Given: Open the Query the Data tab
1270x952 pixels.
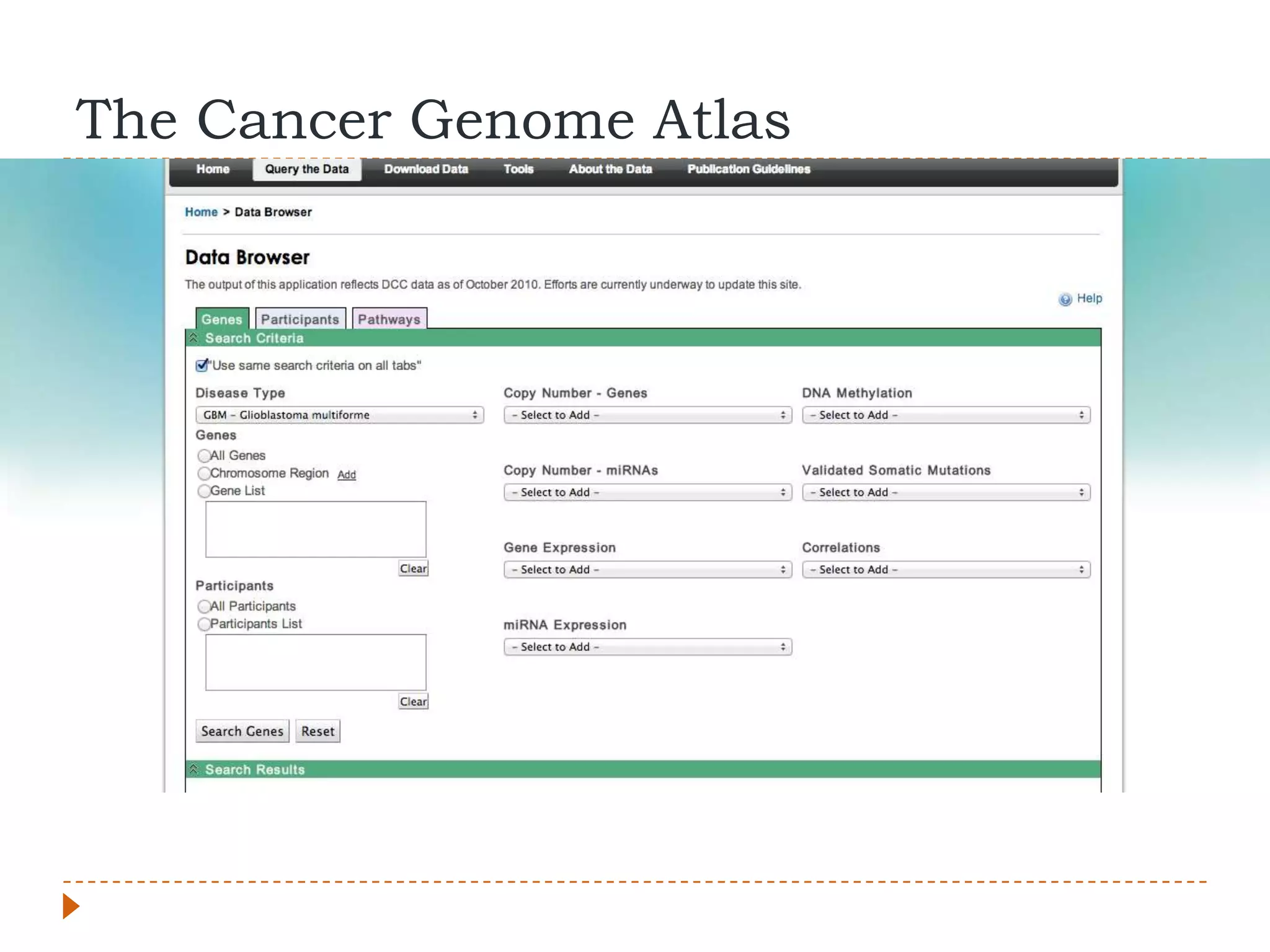Looking at the screenshot, I should pyautogui.click(x=307, y=169).
